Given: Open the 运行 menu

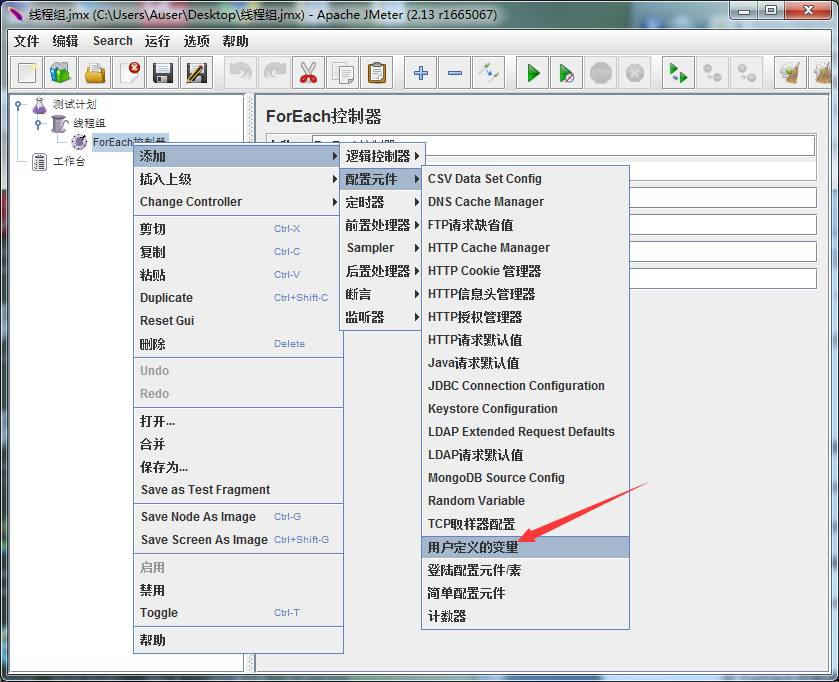Looking at the screenshot, I should tap(157, 41).
